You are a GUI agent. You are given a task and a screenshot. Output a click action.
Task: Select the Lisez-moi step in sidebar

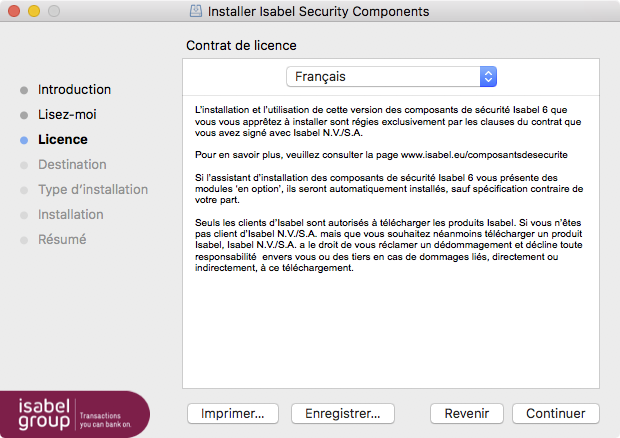(x=67, y=115)
